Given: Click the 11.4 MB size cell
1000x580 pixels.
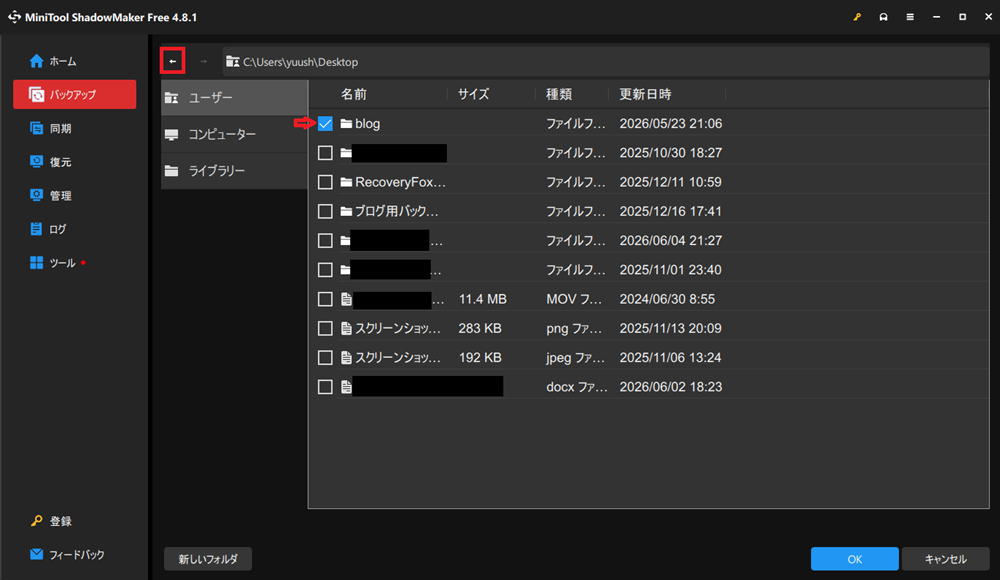Looking at the screenshot, I should click(x=483, y=299).
